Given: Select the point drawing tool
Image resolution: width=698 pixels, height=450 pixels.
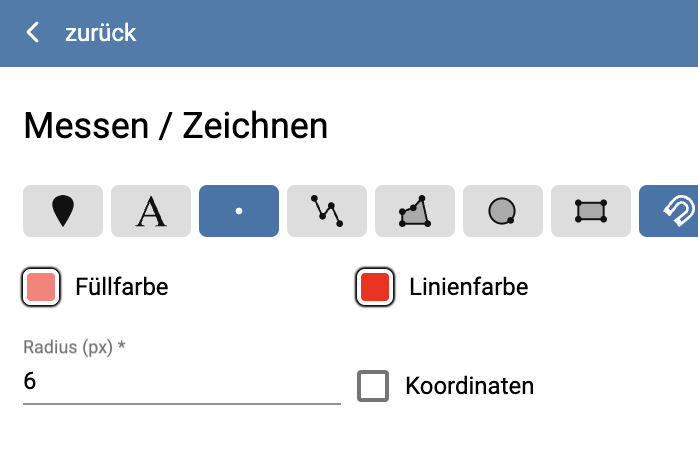Looking at the screenshot, I should tap(239, 211).
